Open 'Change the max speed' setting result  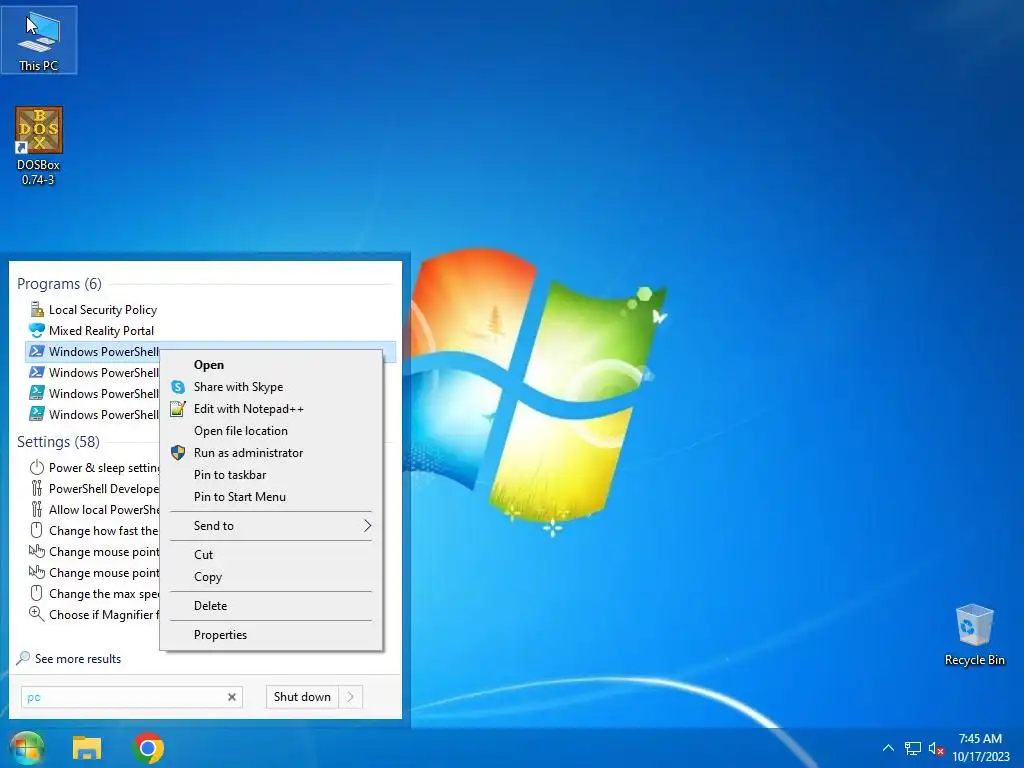(93, 594)
